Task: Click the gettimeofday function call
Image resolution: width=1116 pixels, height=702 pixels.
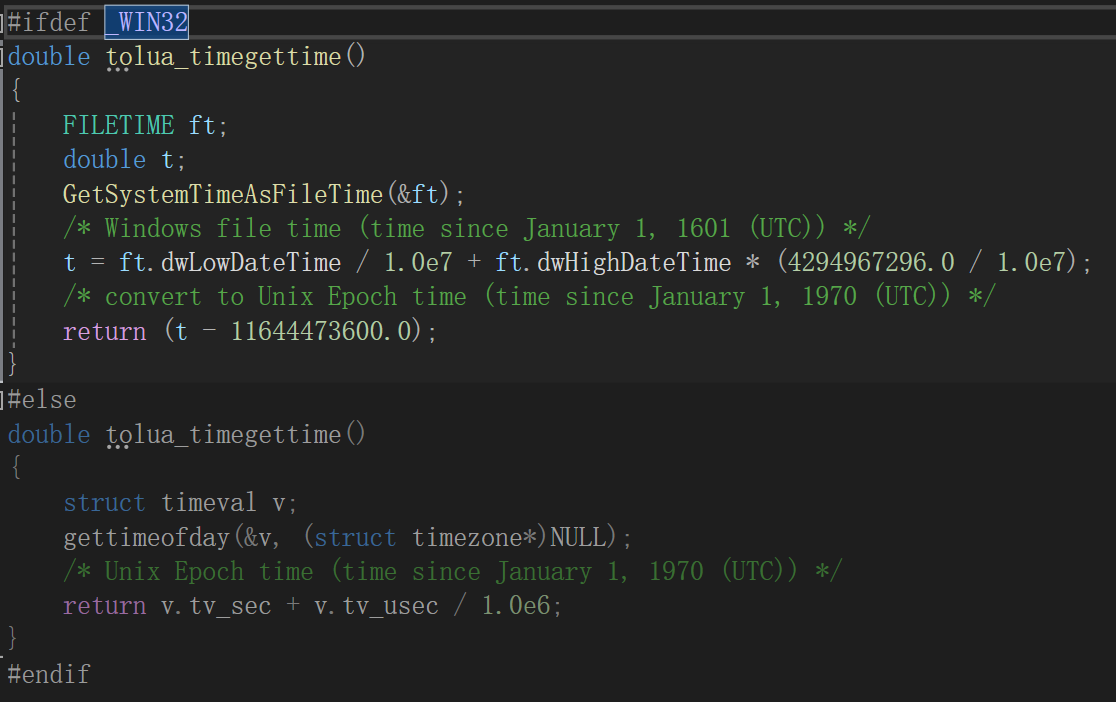Action: [x=147, y=538]
